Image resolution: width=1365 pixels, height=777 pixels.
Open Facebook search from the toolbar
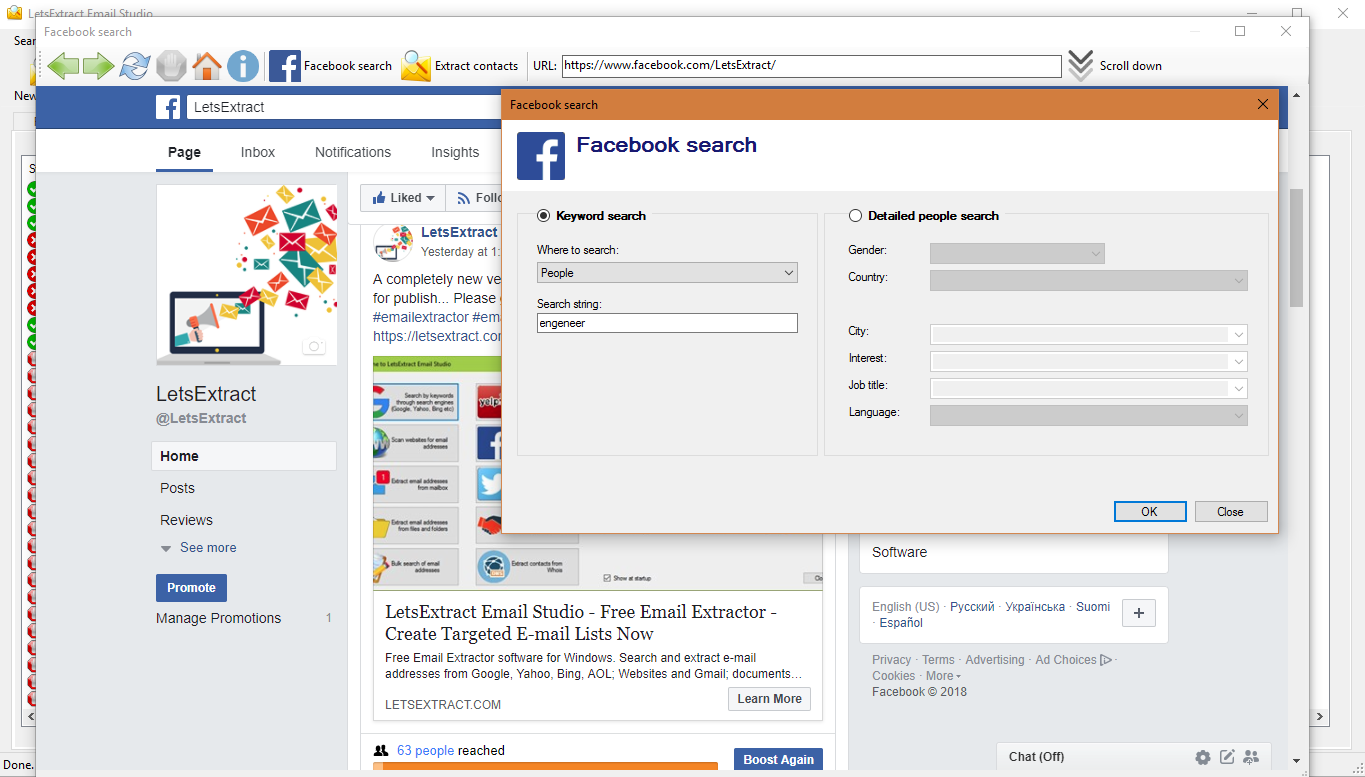[331, 66]
